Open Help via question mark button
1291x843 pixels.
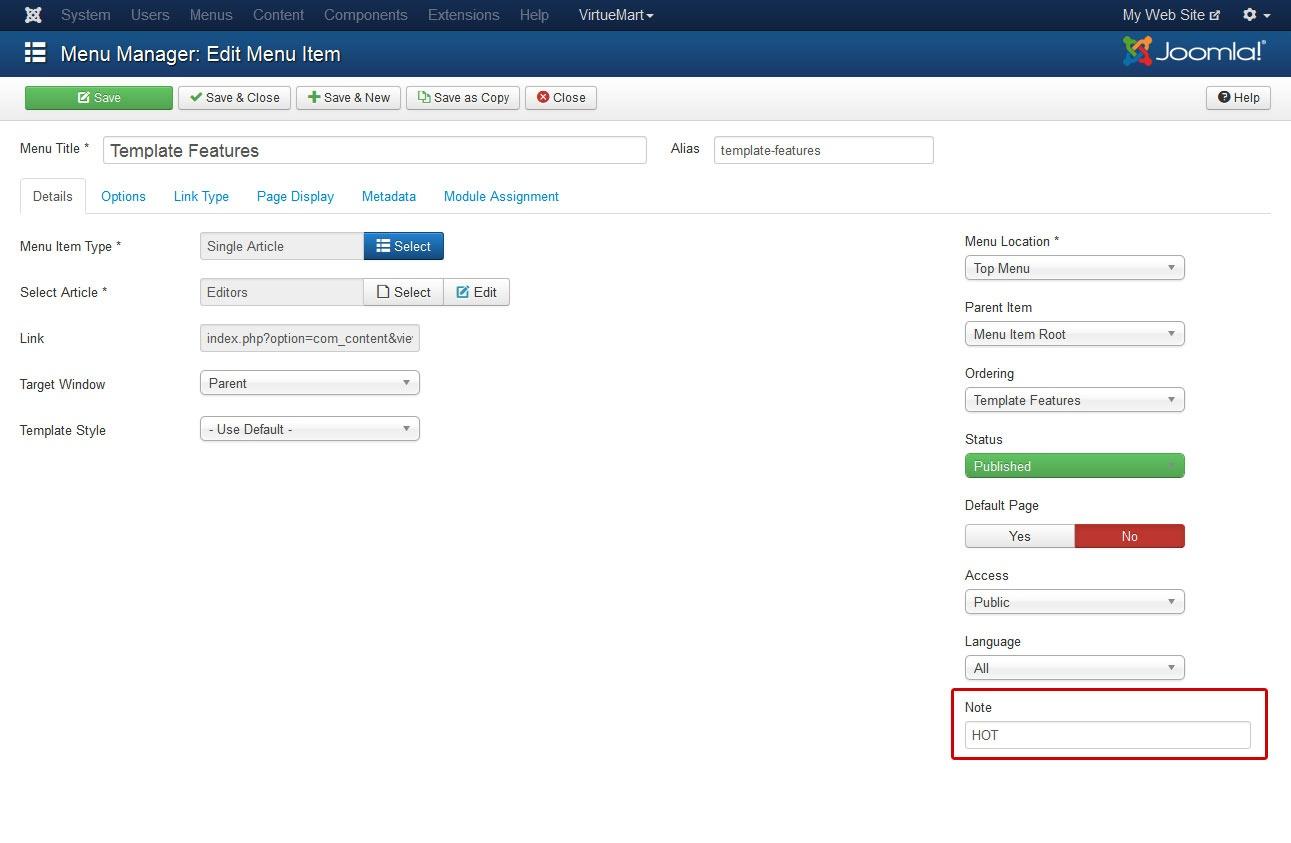(1238, 98)
